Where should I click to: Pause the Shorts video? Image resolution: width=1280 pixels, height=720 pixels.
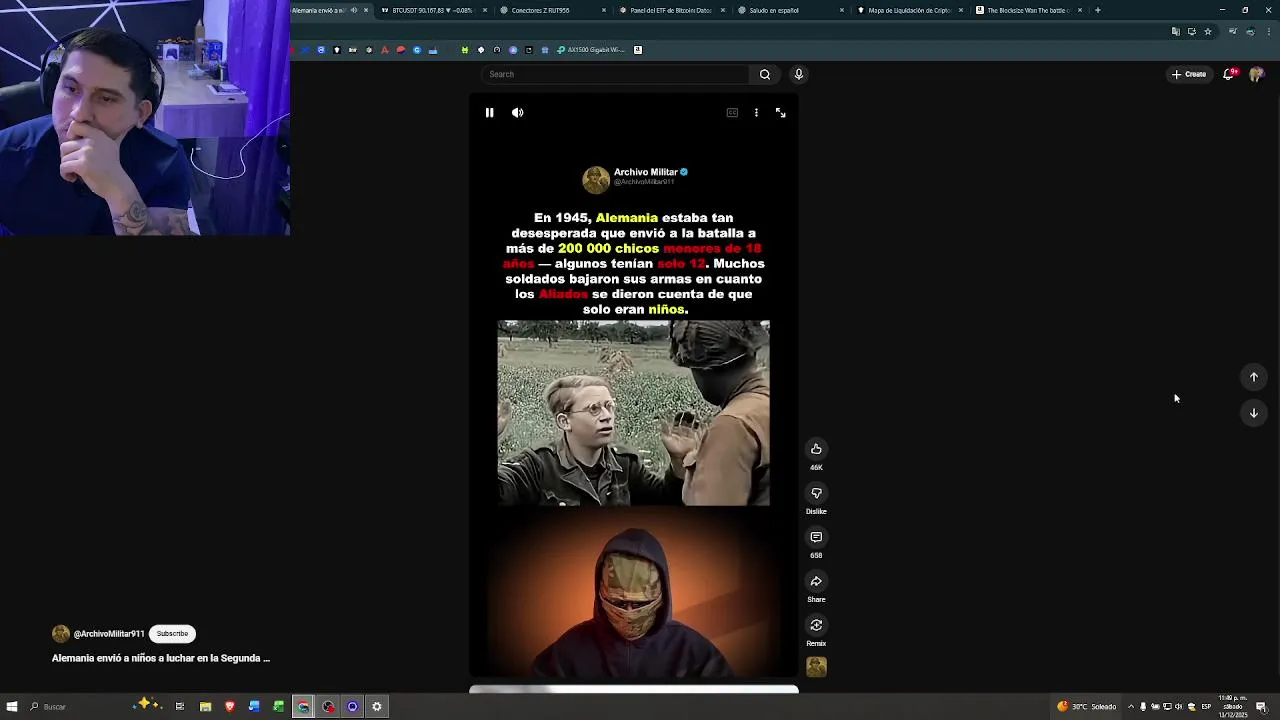click(489, 113)
